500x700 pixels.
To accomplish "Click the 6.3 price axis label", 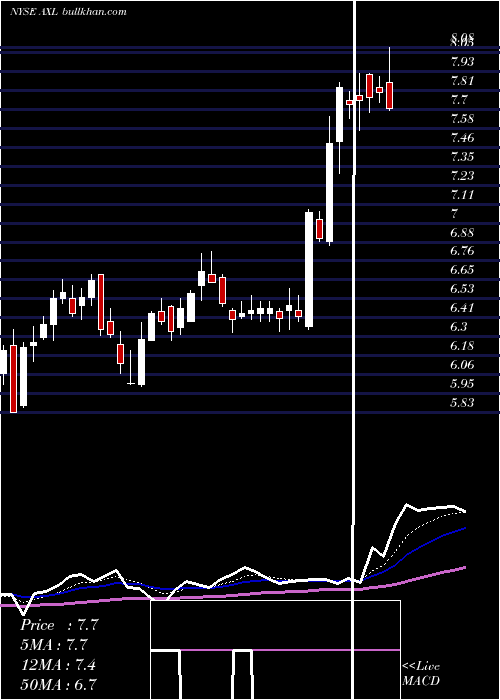I will [x=459, y=327].
